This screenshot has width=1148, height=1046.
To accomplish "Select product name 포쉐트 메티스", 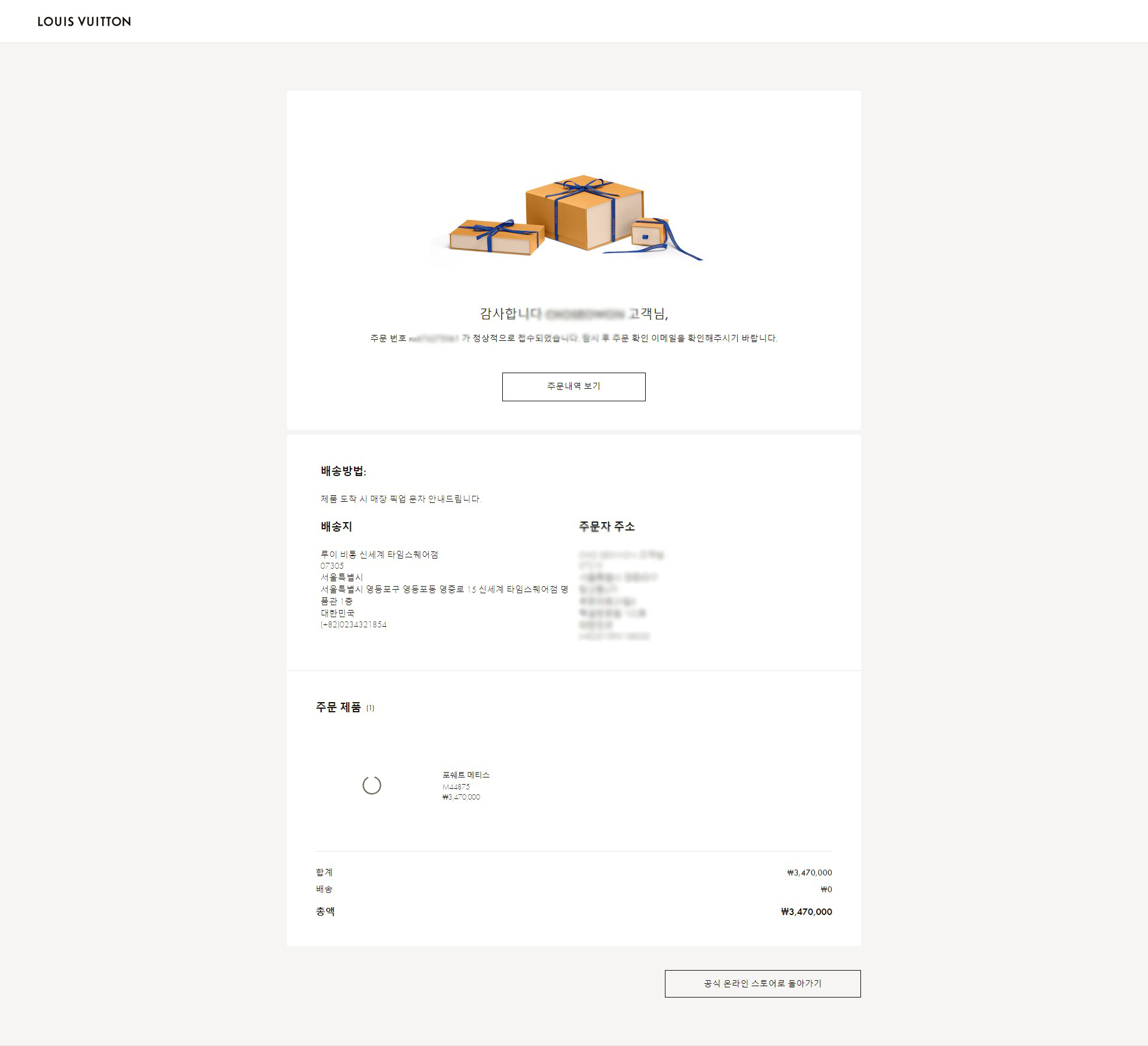I will tap(466, 775).
